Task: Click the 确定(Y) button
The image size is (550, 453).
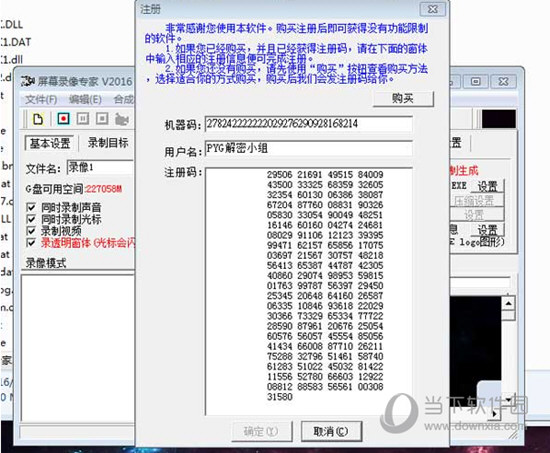Action: pos(261,431)
